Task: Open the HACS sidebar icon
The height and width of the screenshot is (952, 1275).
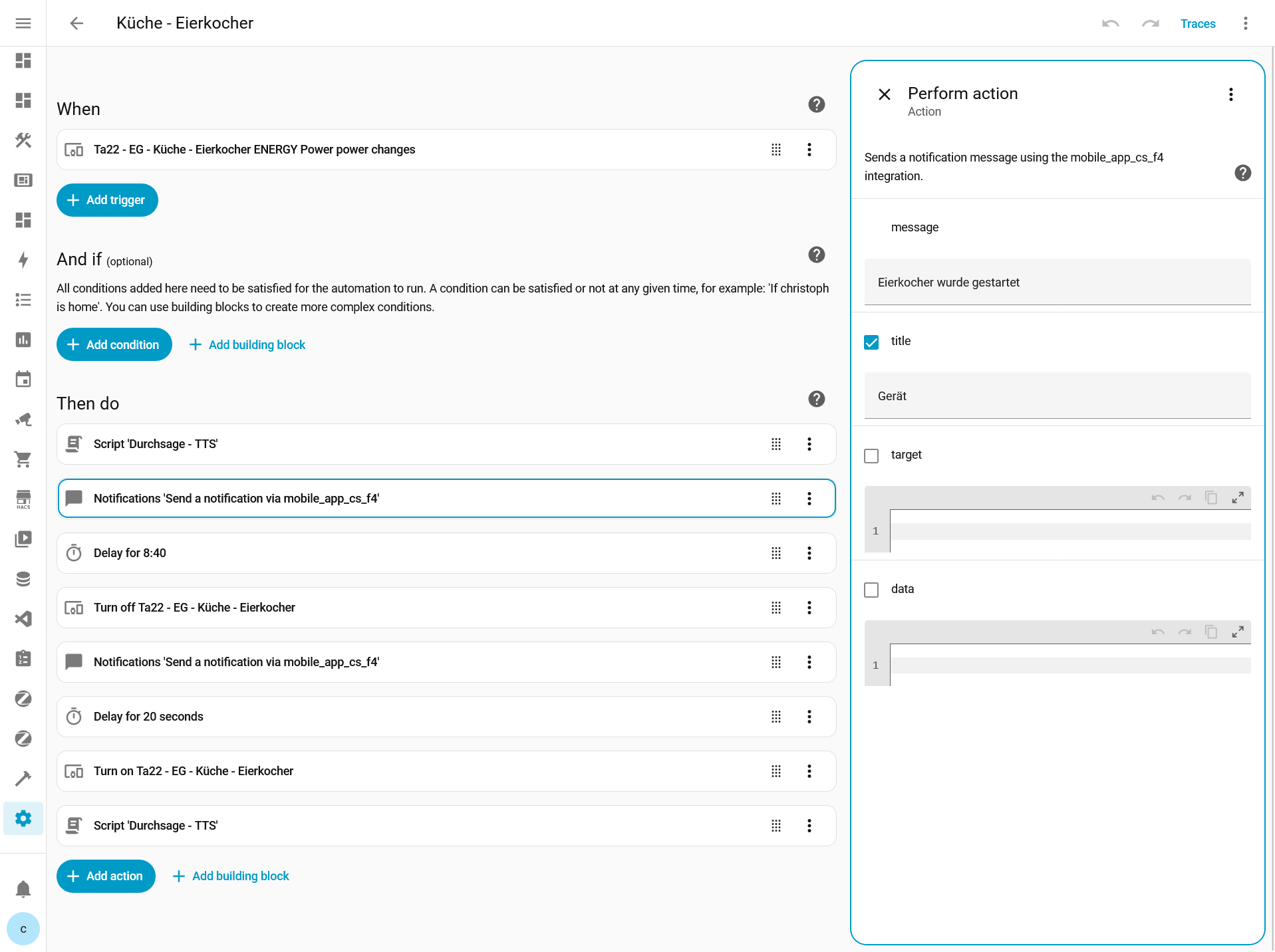Action: (x=23, y=499)
